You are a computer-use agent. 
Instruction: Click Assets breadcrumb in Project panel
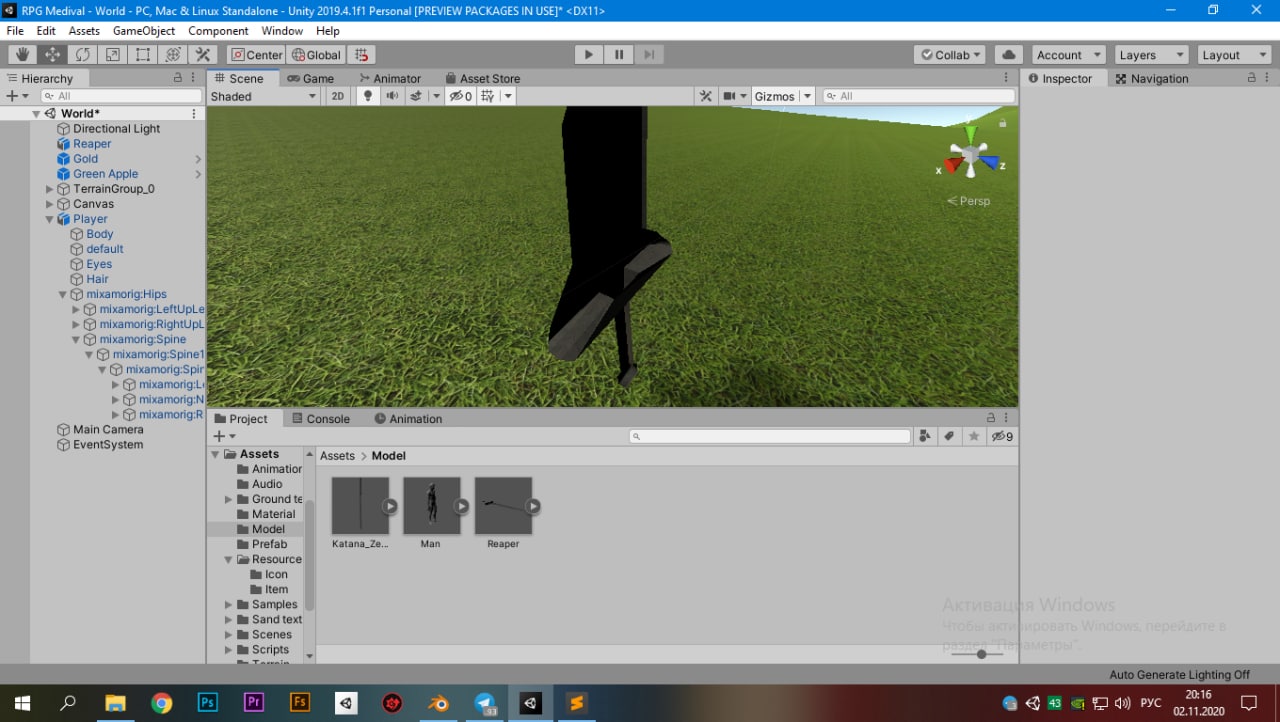(x=337, y=456)
